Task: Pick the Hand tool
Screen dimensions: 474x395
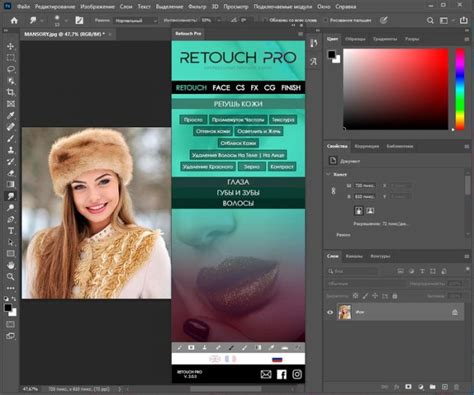Action: [x=11, y=265]
